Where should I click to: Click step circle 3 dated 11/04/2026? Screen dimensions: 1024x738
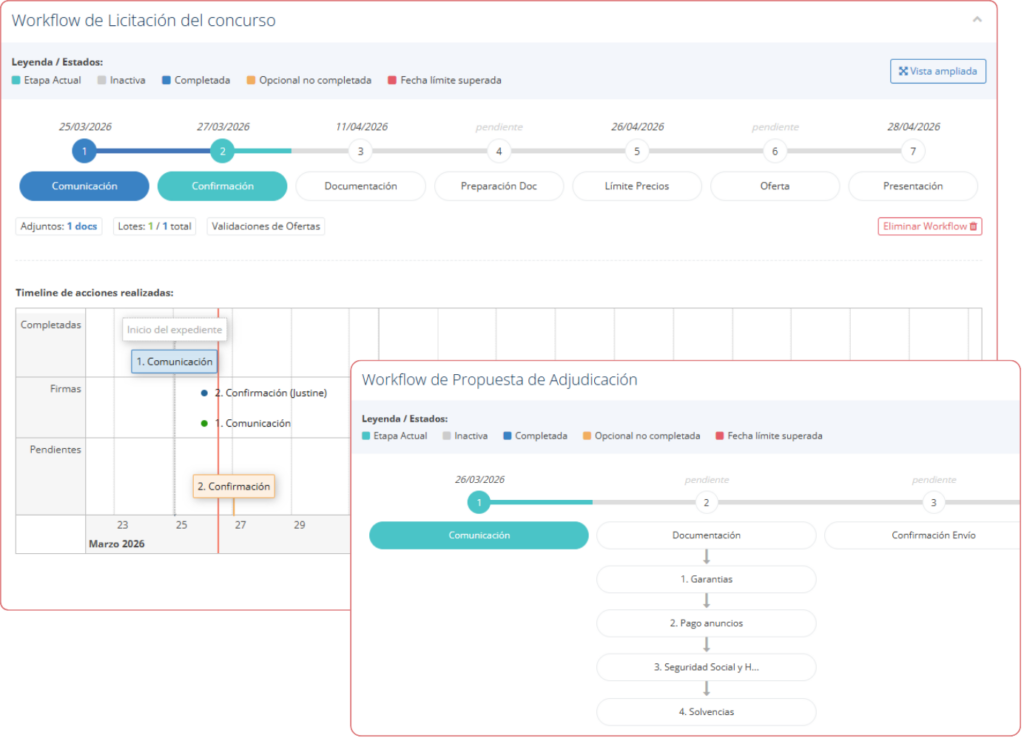tap(361, 152)
